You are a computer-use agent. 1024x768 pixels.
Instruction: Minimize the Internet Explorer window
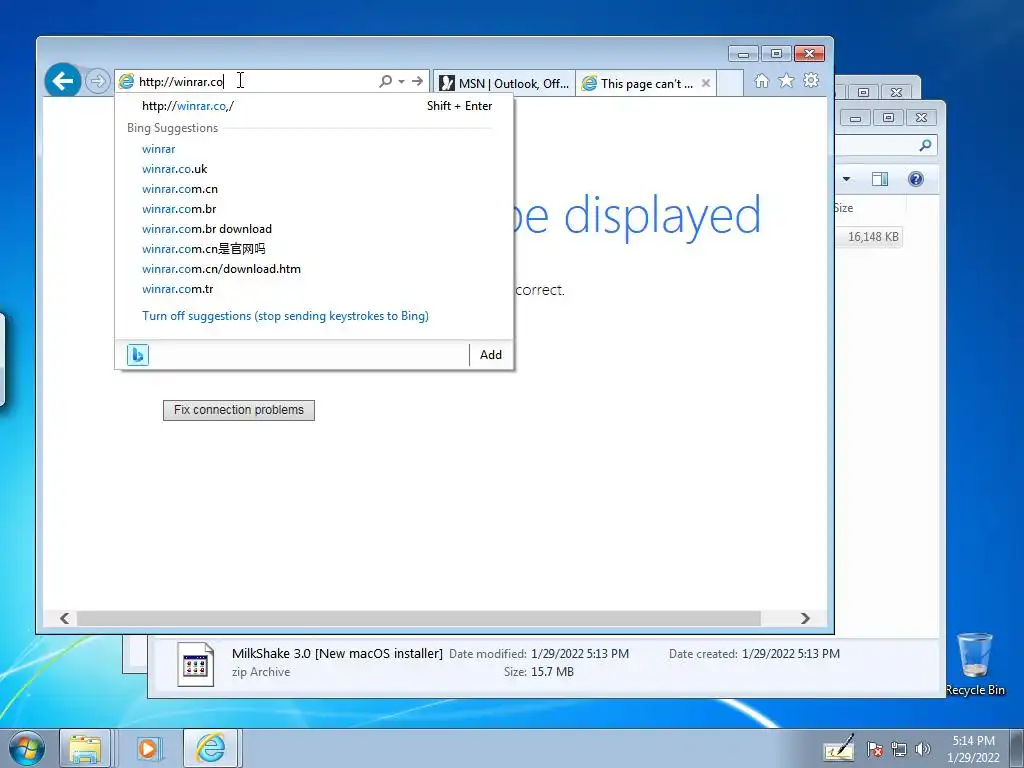coord(743,54)
